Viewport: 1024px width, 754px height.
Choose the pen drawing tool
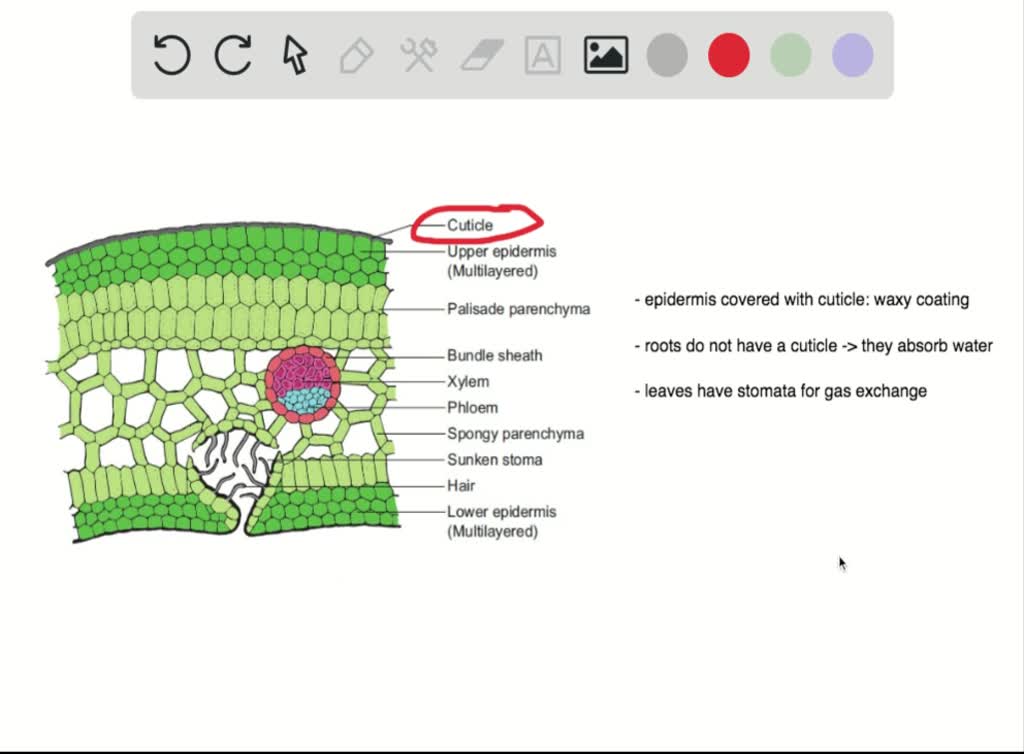(x=356, y=56)
